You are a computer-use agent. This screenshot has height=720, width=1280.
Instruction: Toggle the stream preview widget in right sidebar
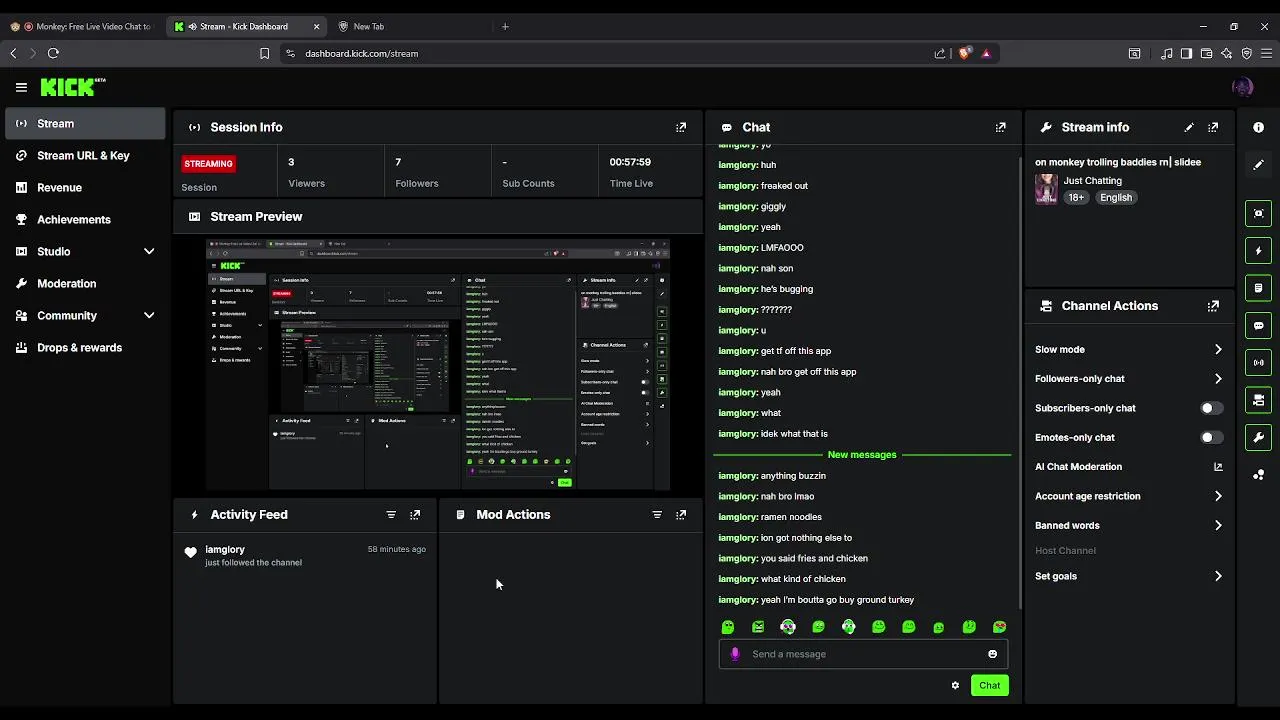point(1258,213)
